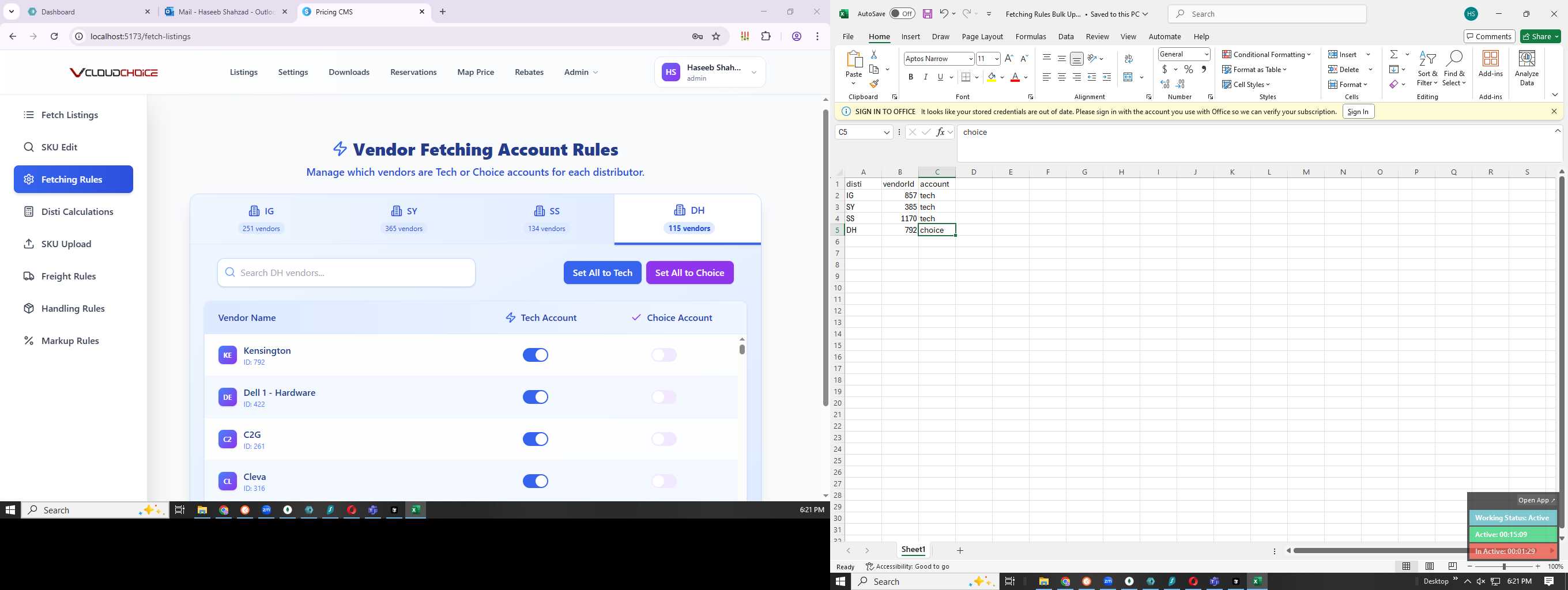Click the Bold icon in Excel ribbon
The image size is (1568, 590).
911,77
